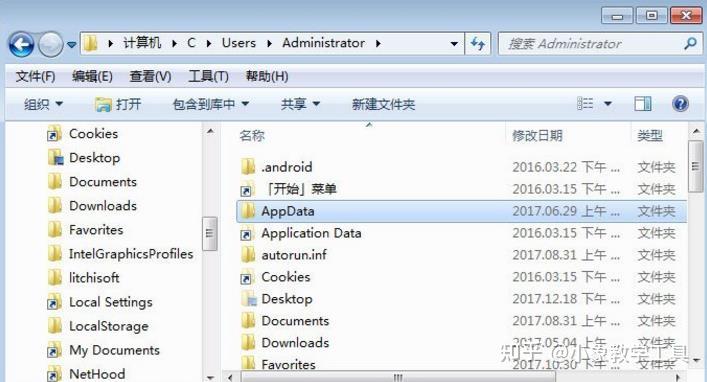Click the AppData date 2017.06.29 上午

coord(566,211)
